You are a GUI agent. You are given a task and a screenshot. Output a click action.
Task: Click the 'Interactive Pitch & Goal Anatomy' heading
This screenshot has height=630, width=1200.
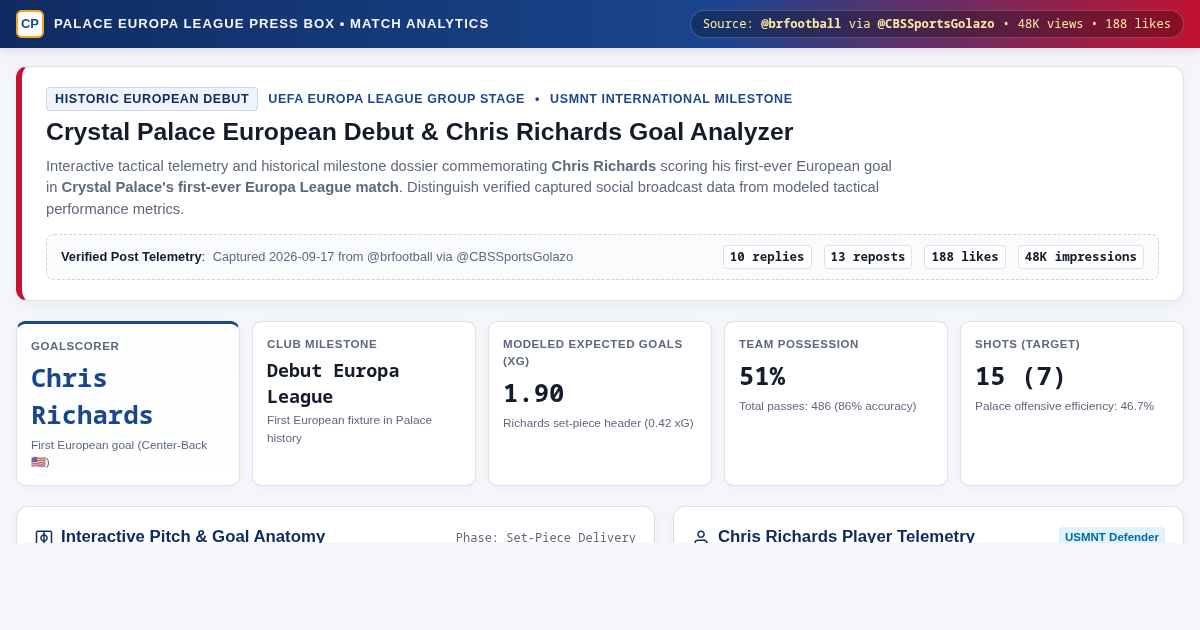[x=193, y=536]
